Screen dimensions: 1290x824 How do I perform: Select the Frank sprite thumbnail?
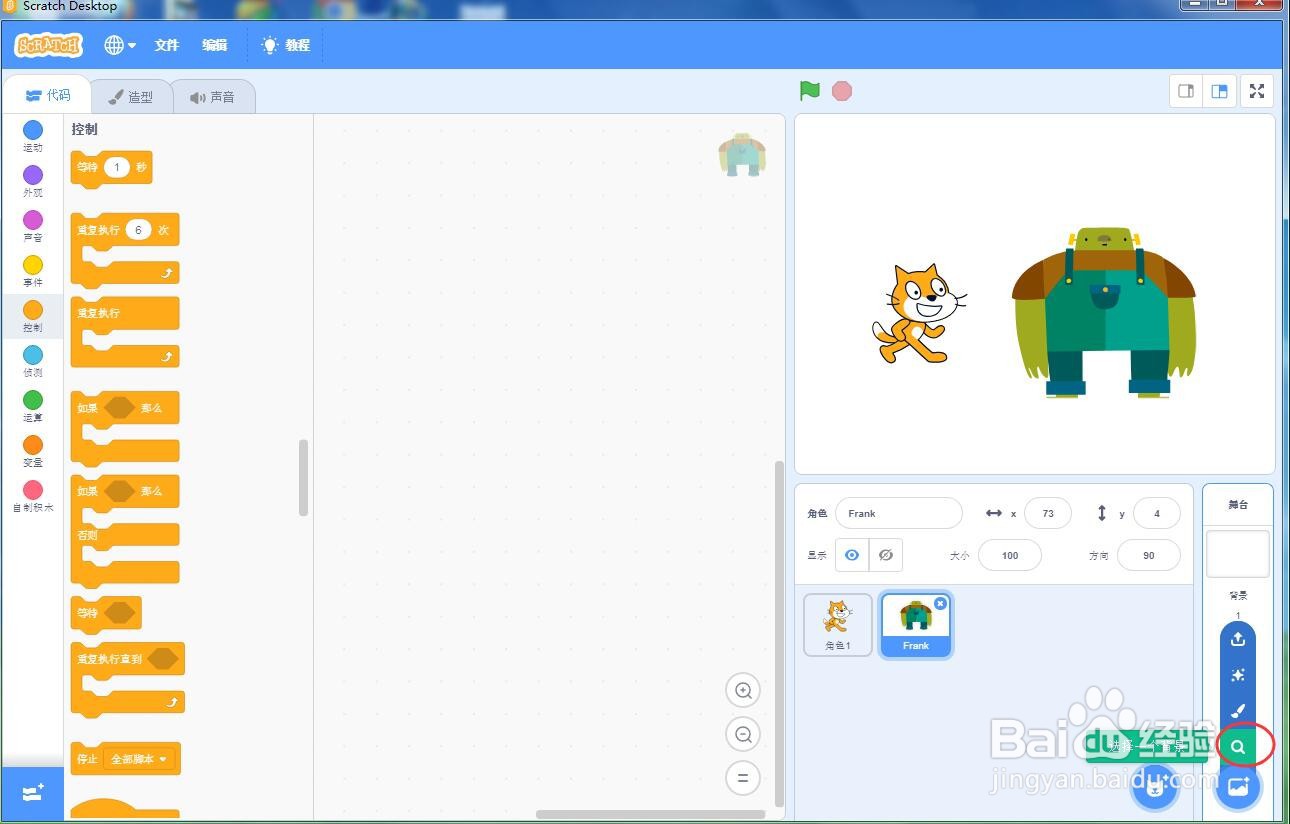pyautogui.click(x=916, y=625)
